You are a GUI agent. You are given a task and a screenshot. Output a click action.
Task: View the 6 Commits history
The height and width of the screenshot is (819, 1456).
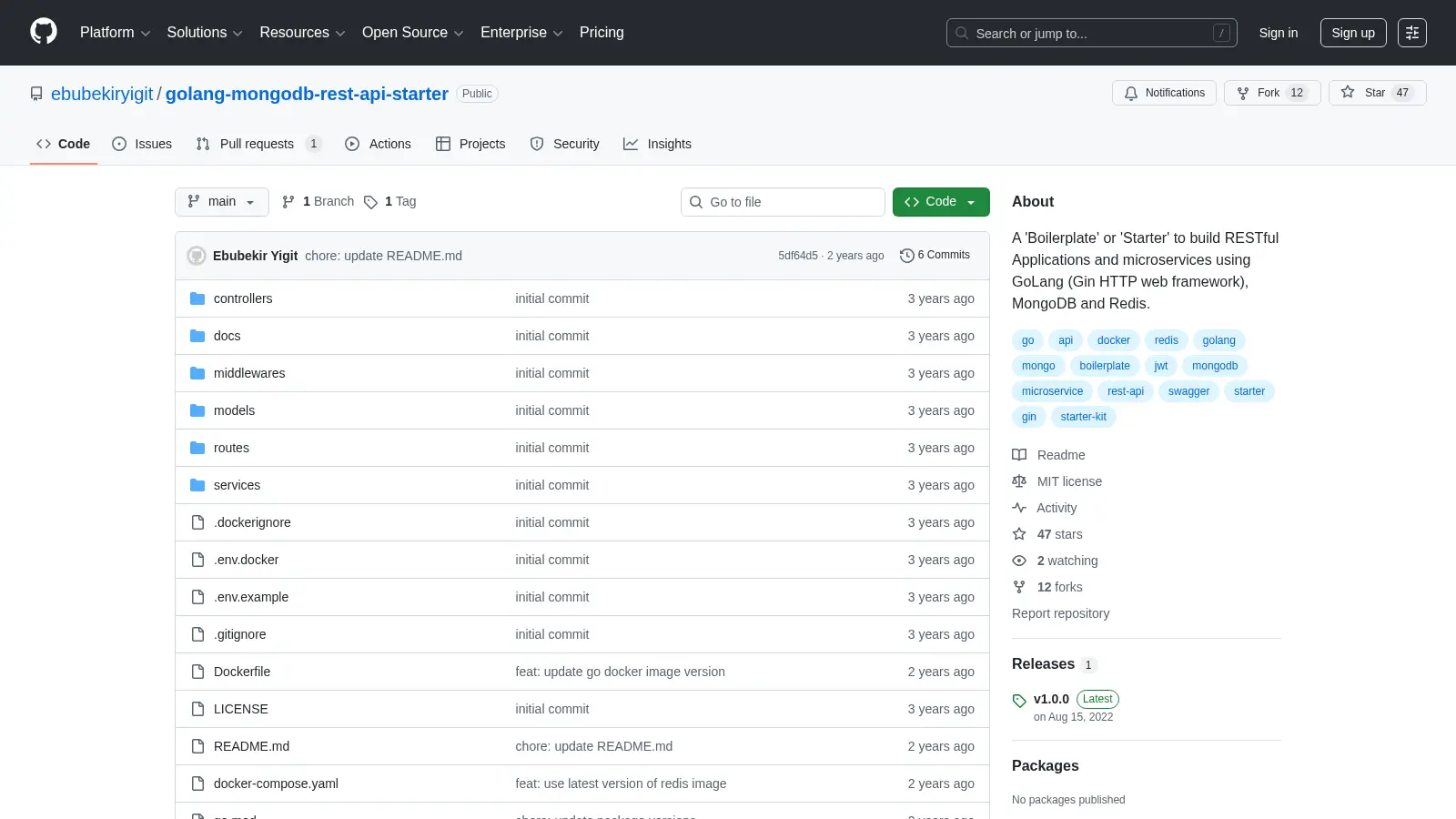935,256
